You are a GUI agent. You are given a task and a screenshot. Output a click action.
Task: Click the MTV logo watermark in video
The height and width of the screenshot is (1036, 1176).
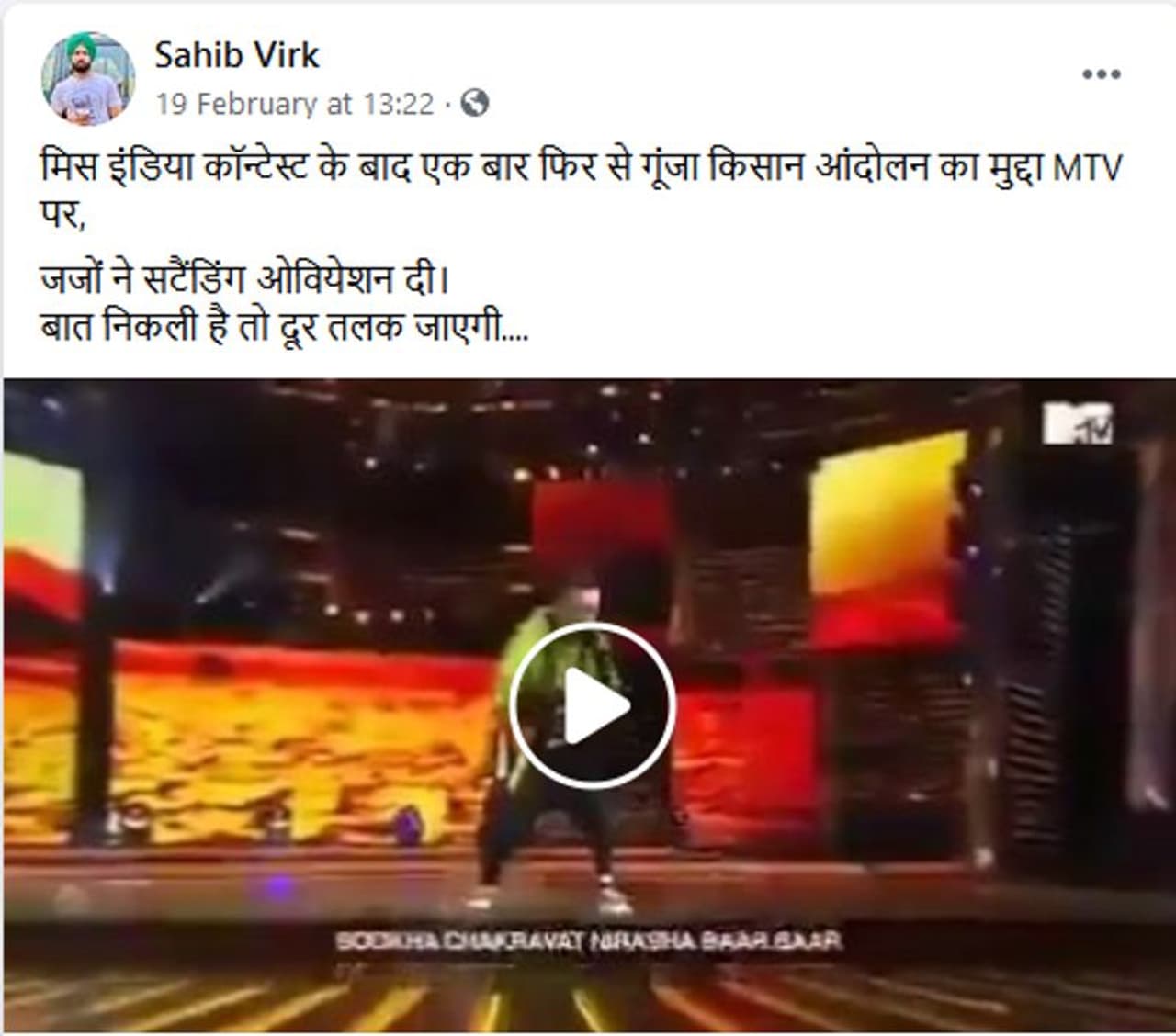[x=1079, y=422]
